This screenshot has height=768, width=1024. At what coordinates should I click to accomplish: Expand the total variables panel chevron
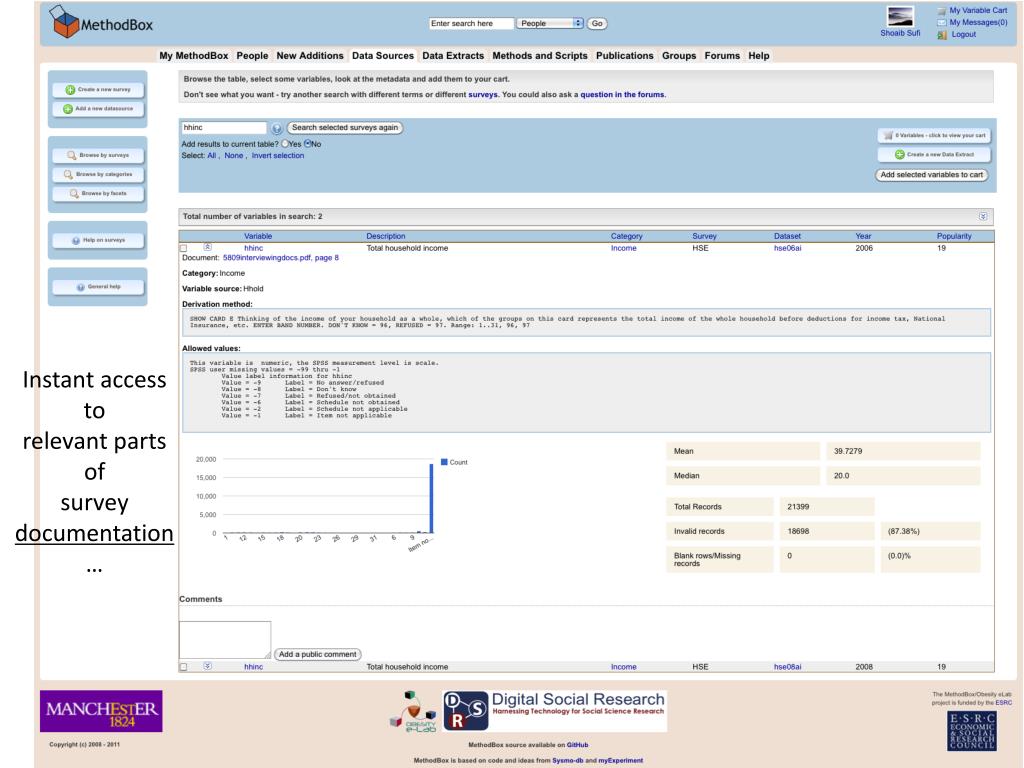tap(983, 216)
